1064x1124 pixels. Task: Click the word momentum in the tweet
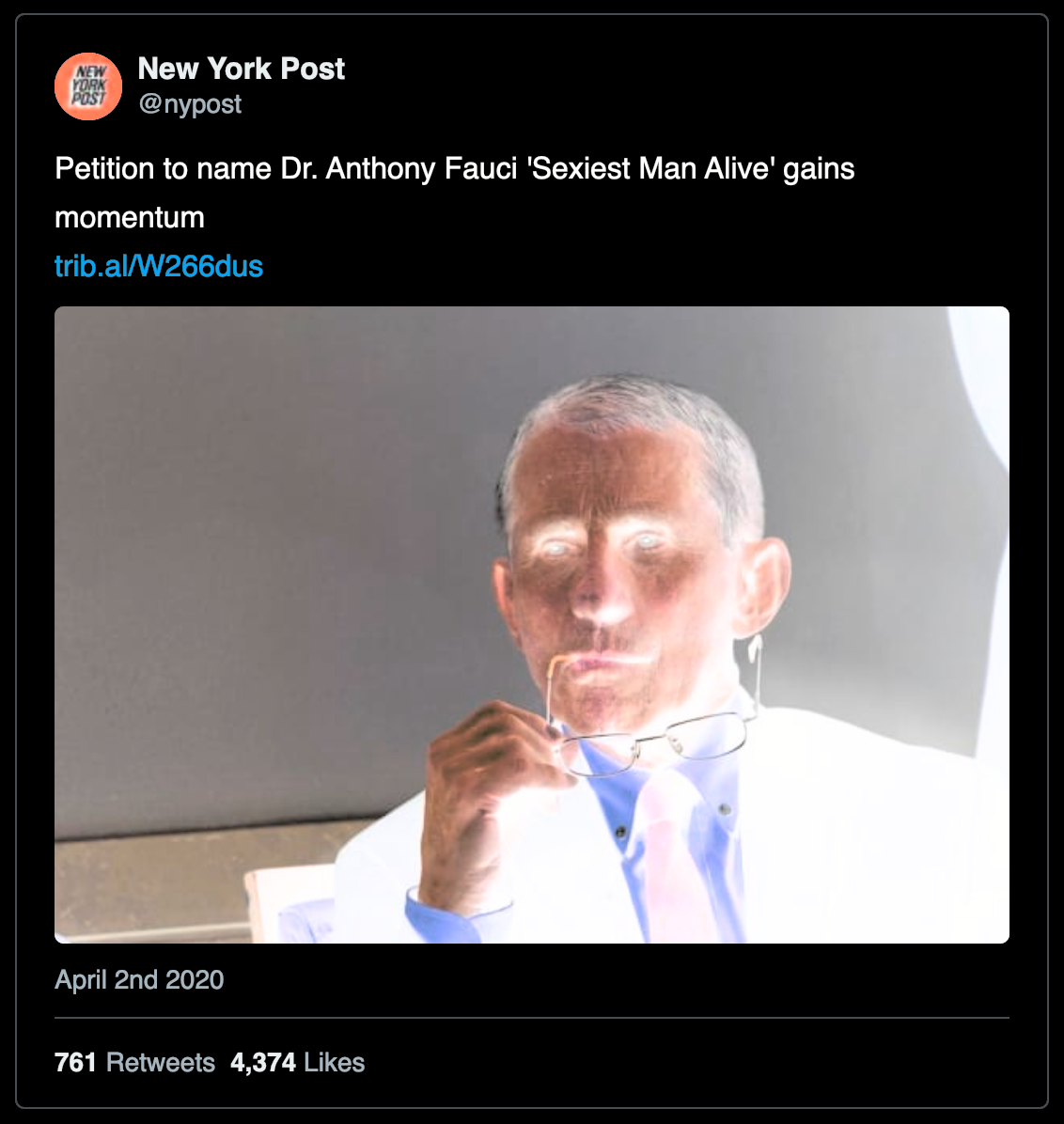pos(130,217)
